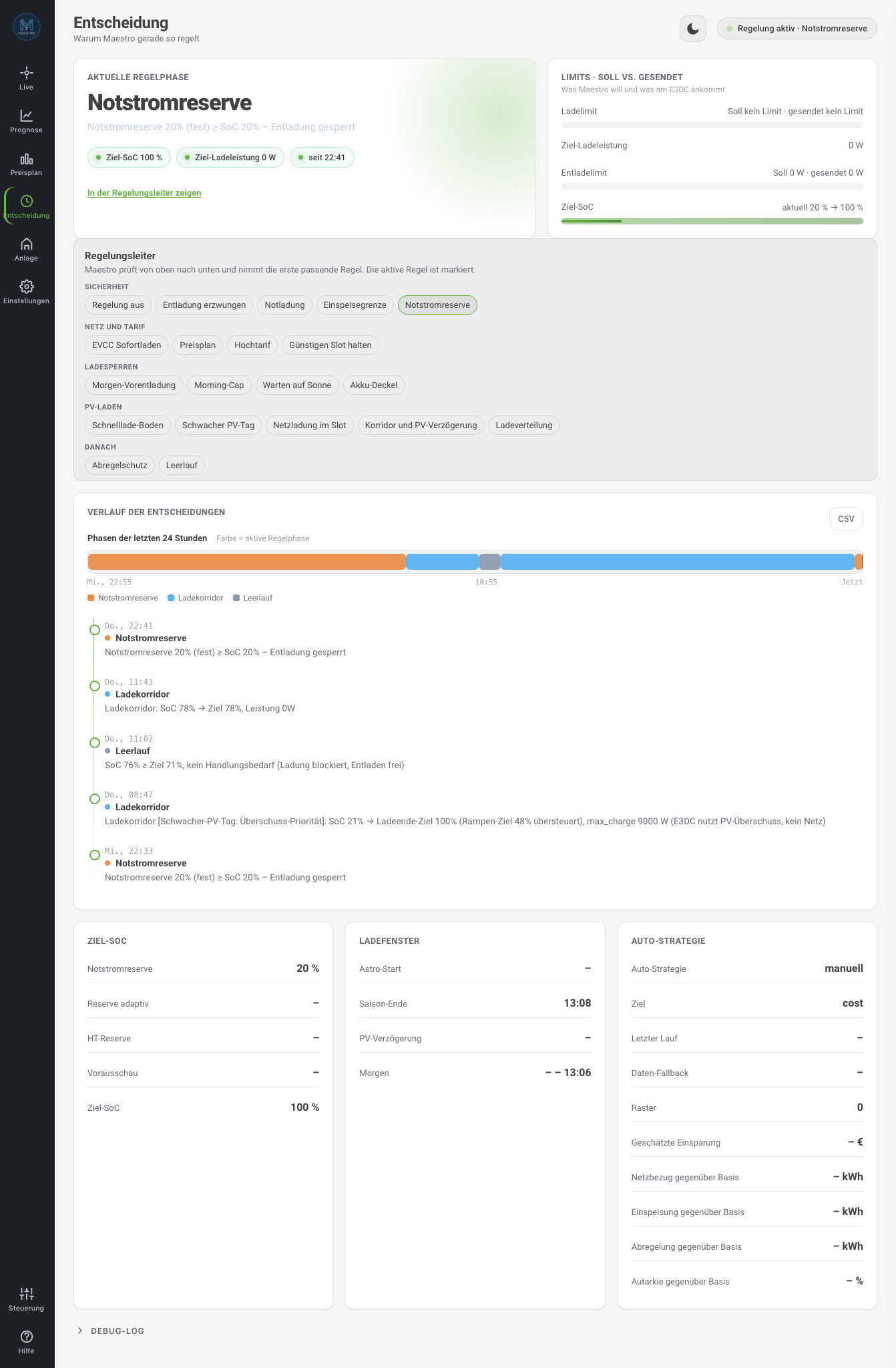Screen dimensions: 896x1368
Task: Click the Netzladung im Slot chip
Action: coord(310,425)
